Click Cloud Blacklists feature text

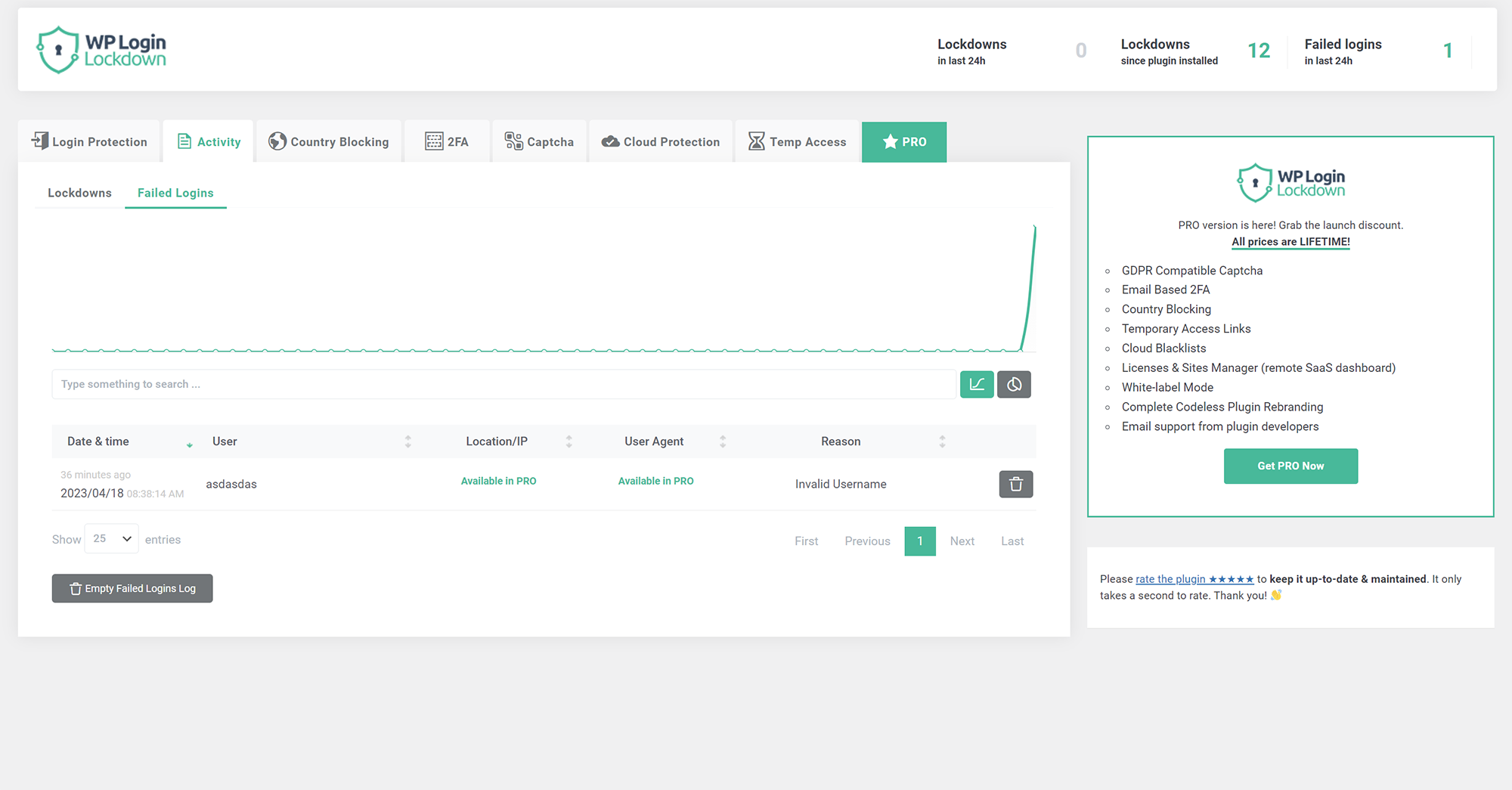coord(1163,349)
